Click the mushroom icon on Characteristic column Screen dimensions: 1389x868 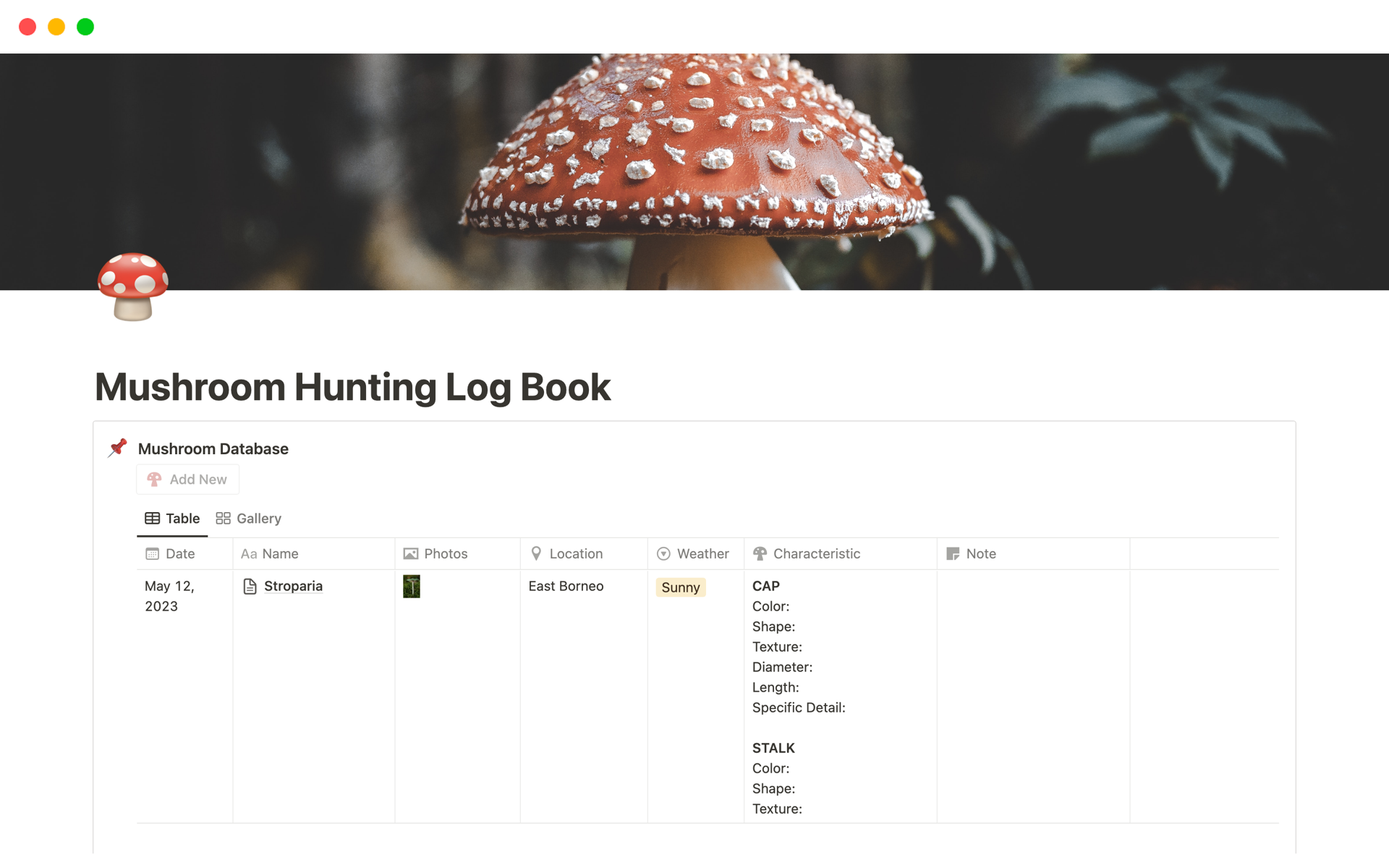(760, 553)
